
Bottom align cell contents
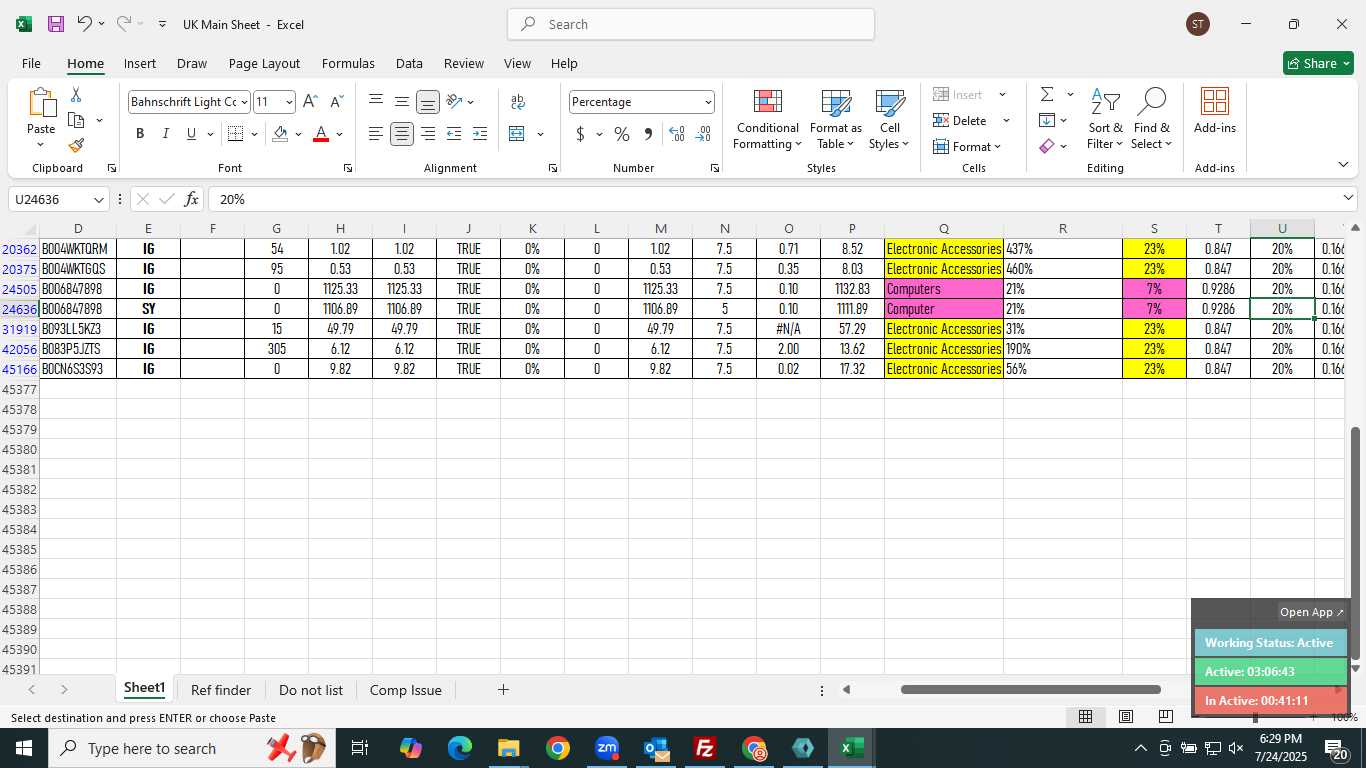428,102
